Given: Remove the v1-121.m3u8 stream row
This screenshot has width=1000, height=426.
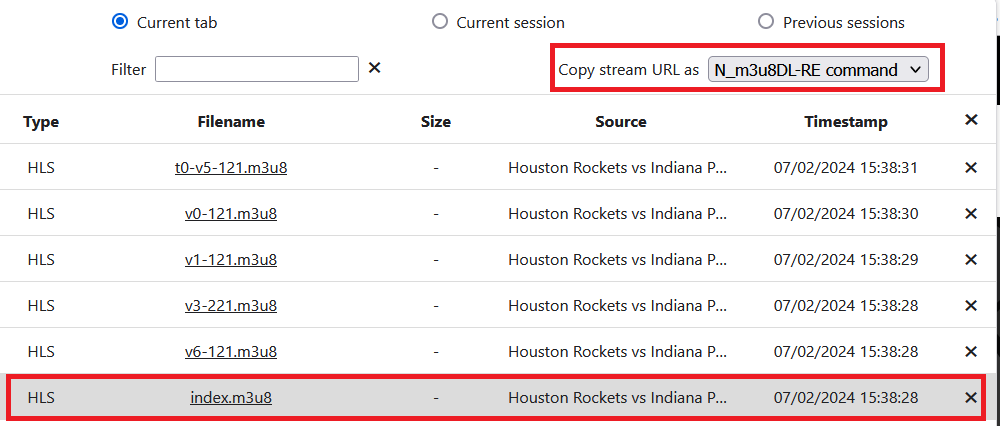Looking at the screenshot, I should coord(970,260).
